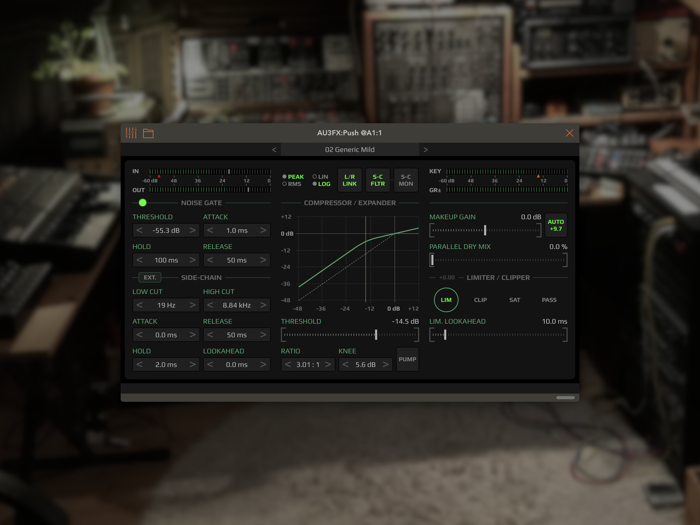The height and width of the screenshot is (525, 700).
Task: Go to next preset arrow
Action: click(425, 150)
